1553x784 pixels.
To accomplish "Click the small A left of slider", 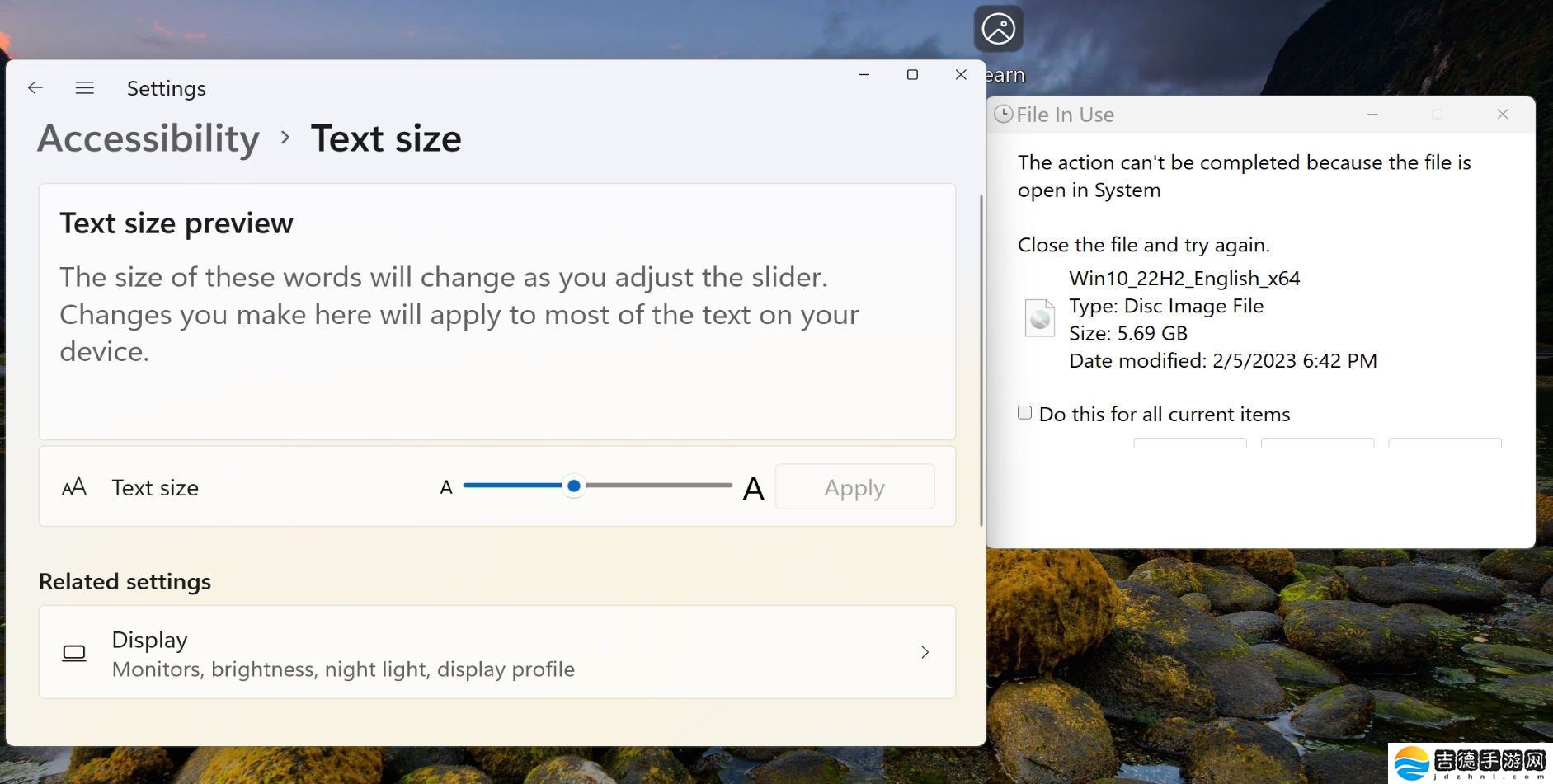I will pos(446,488).
